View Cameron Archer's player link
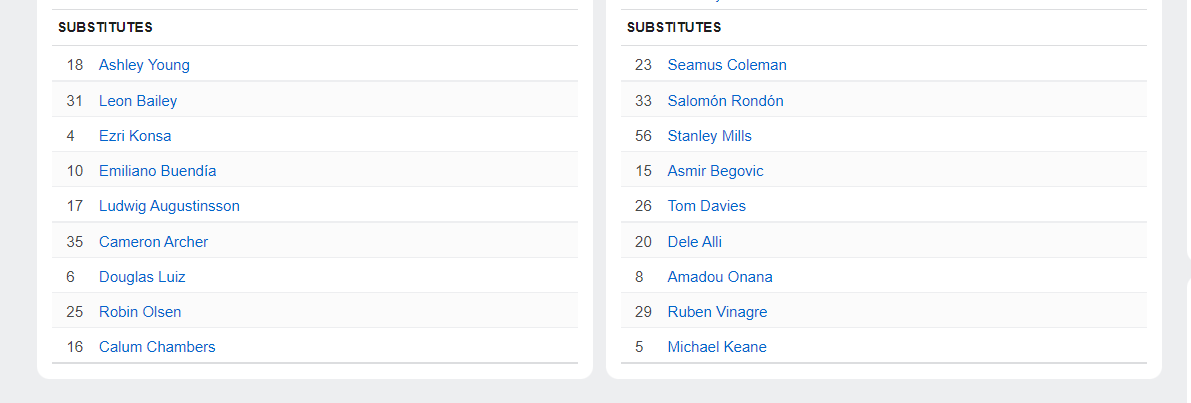Screen dimensions: 1191x403 (x=153, y=242)
